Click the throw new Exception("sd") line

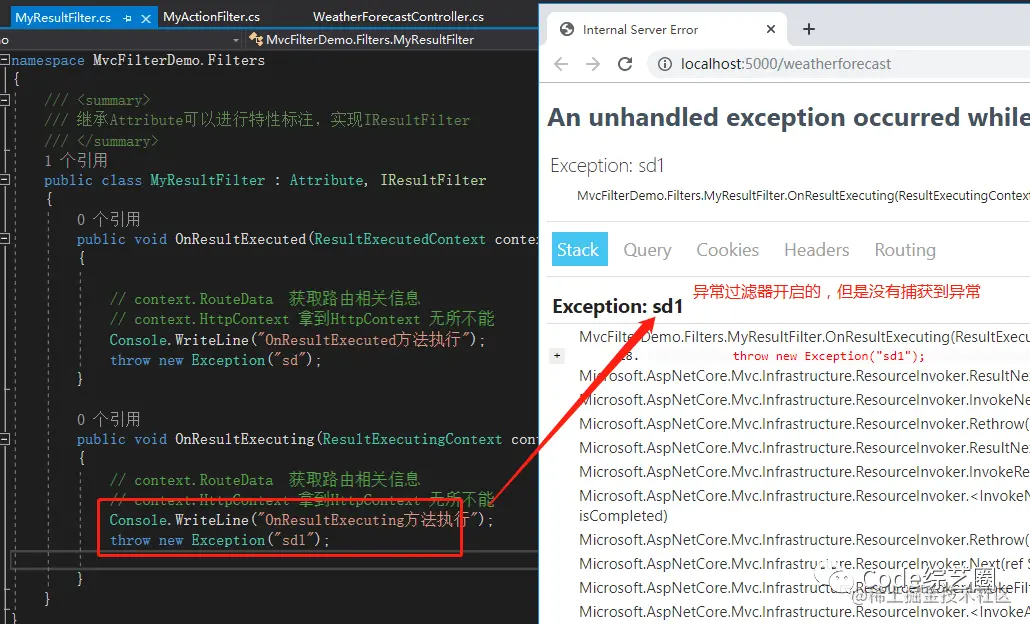coord(215,360)
